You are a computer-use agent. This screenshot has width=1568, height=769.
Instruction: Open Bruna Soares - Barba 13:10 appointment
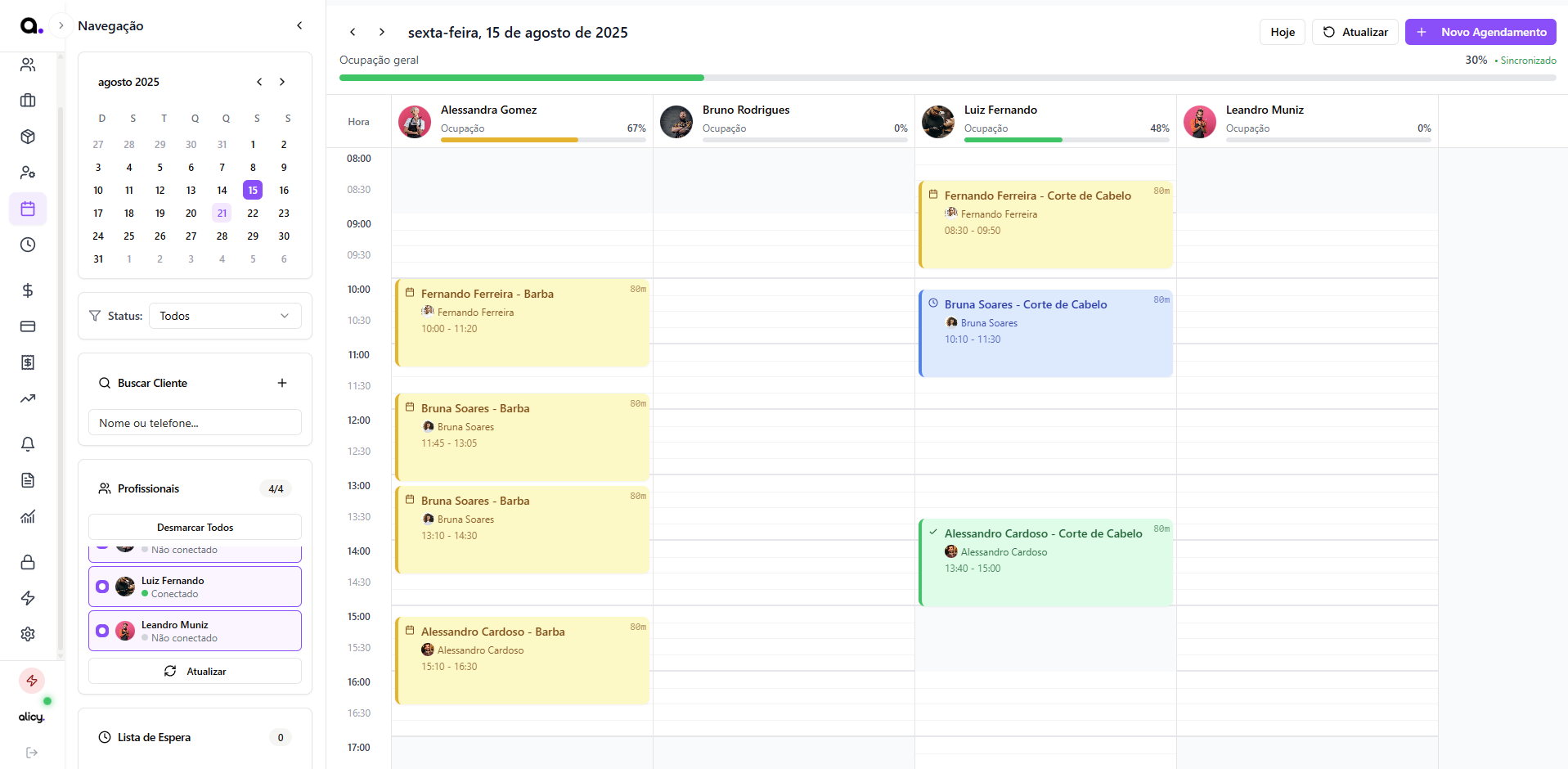pyautogui.click(x=522, y=529)
